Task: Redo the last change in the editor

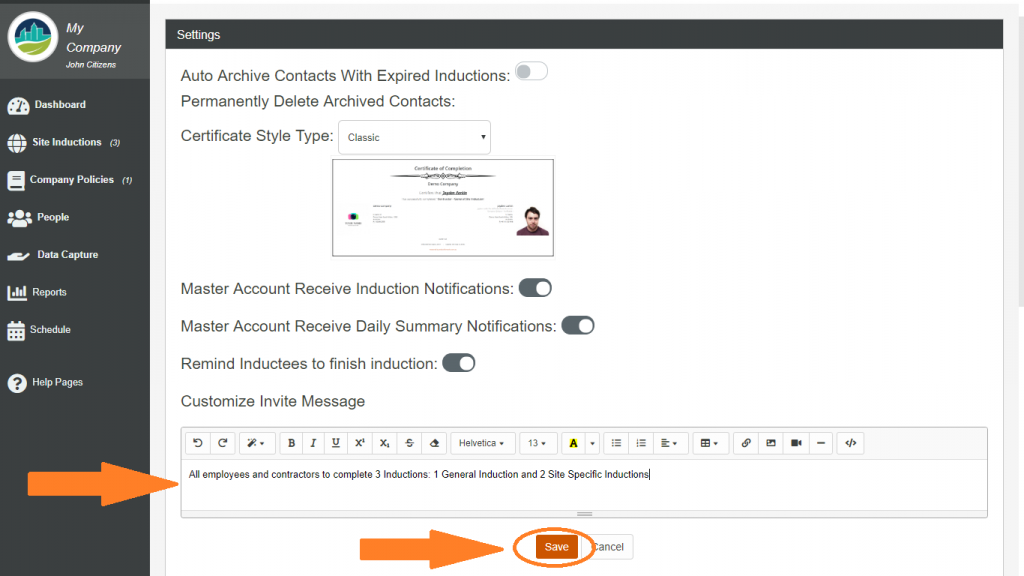Action: click(x=222, y=443)
